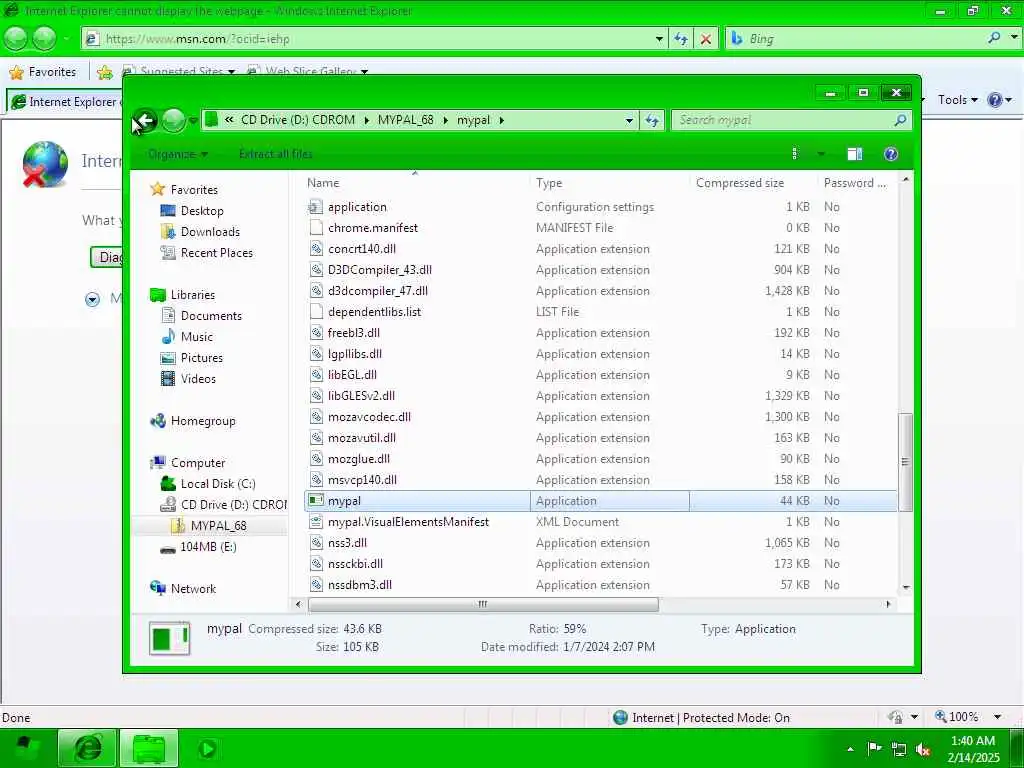Click CD Drive (D:) CDROM in the breadcrumb

tap(298, 120)
